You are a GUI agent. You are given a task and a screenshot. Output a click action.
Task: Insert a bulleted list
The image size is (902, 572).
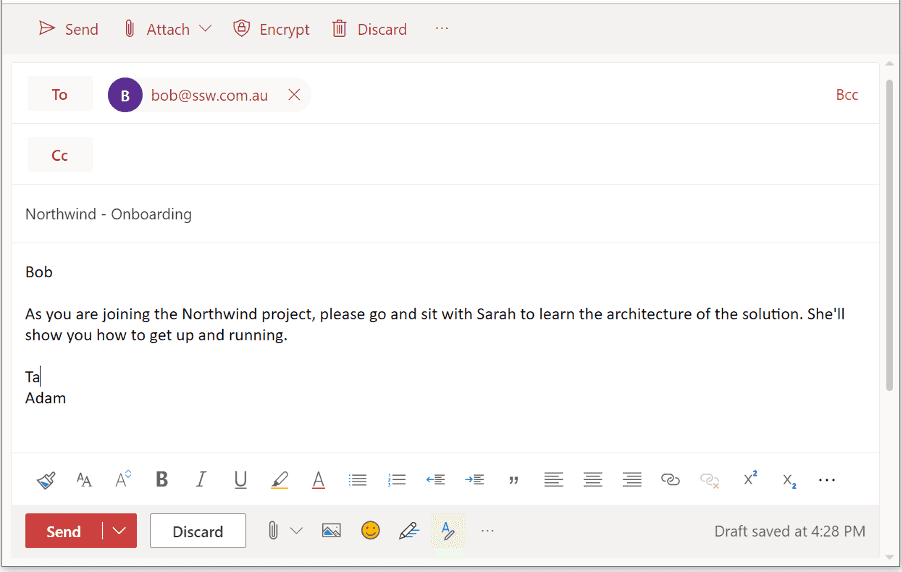[357, 480]
